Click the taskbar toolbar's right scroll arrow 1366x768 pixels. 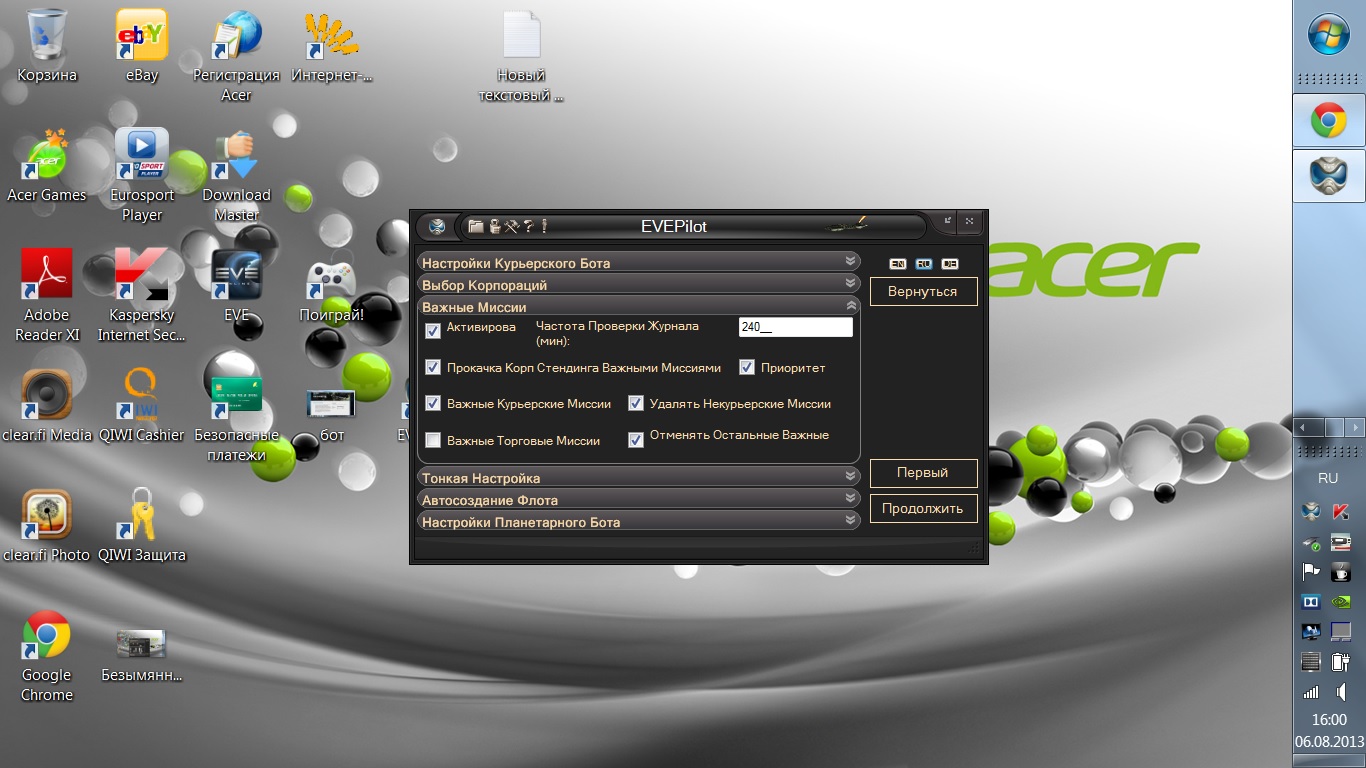pos(1356,426)
